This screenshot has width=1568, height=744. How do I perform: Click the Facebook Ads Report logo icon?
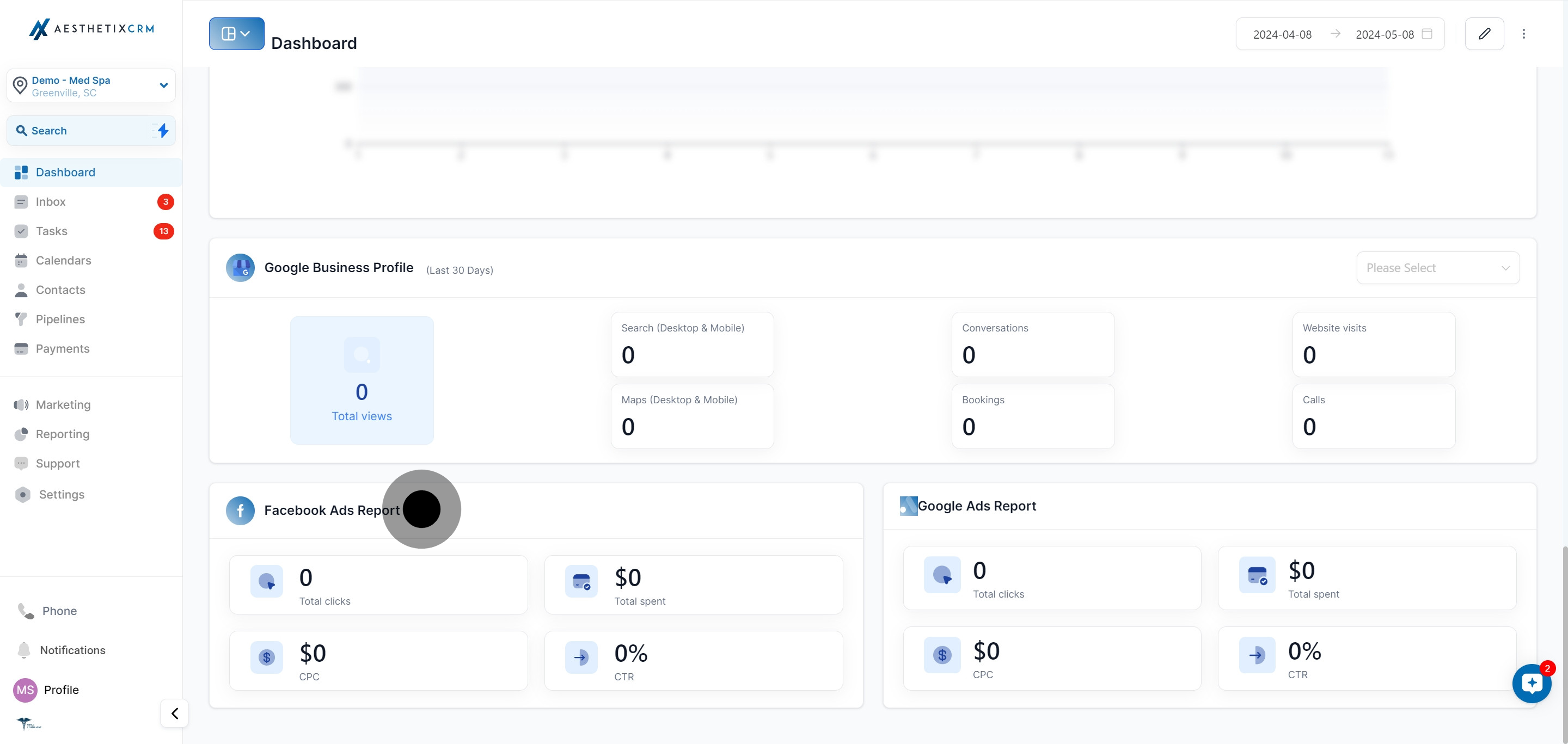tap(241, 511)
